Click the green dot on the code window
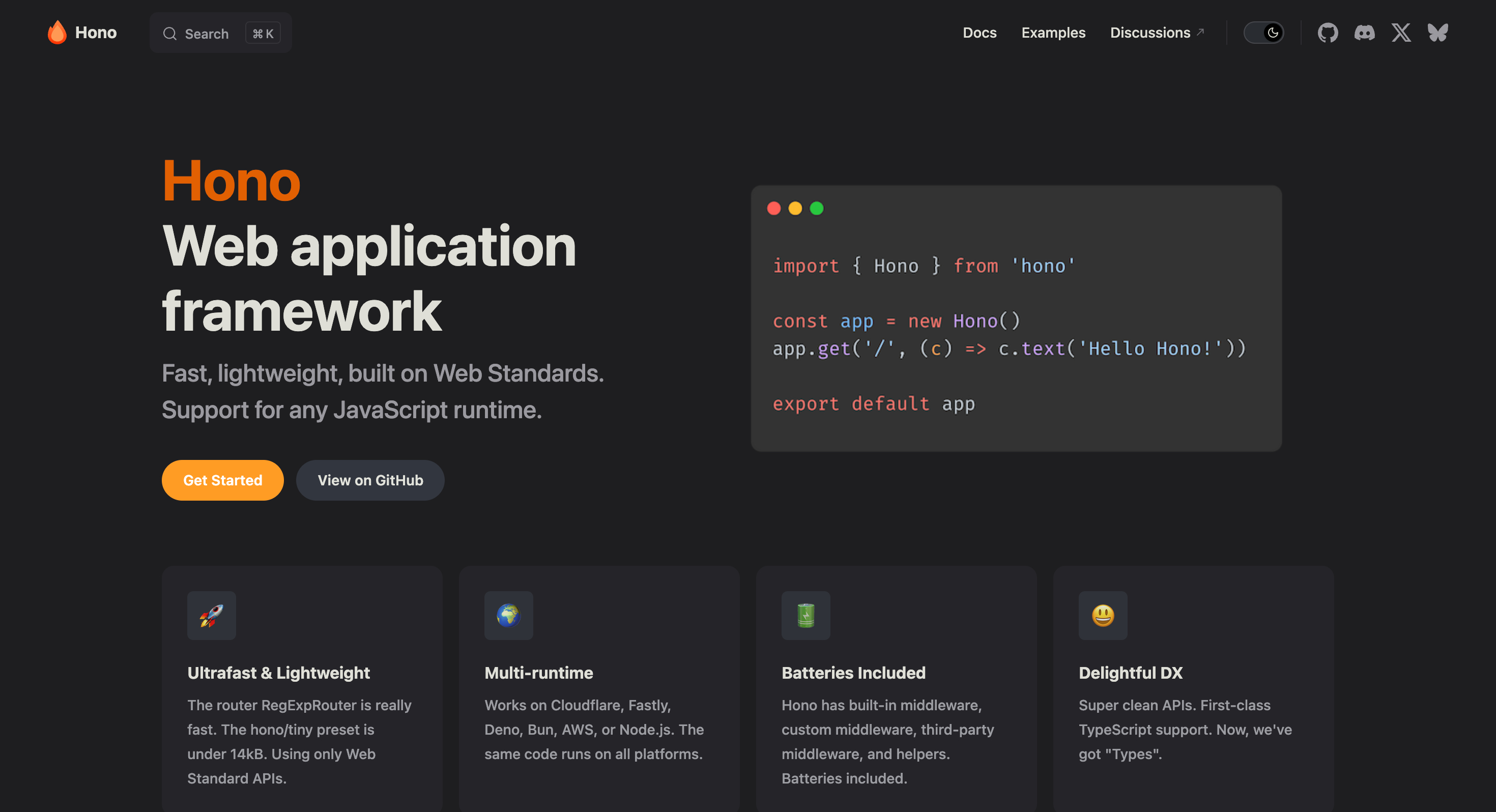The height and width of the screenshot is (812, 1496). pos(817,208)
